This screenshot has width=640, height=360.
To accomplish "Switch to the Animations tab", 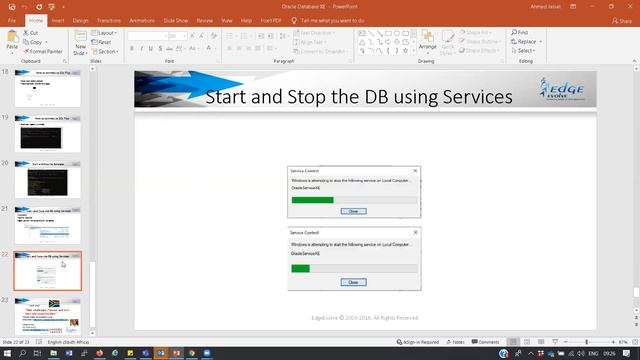I will tap(142, 20).
